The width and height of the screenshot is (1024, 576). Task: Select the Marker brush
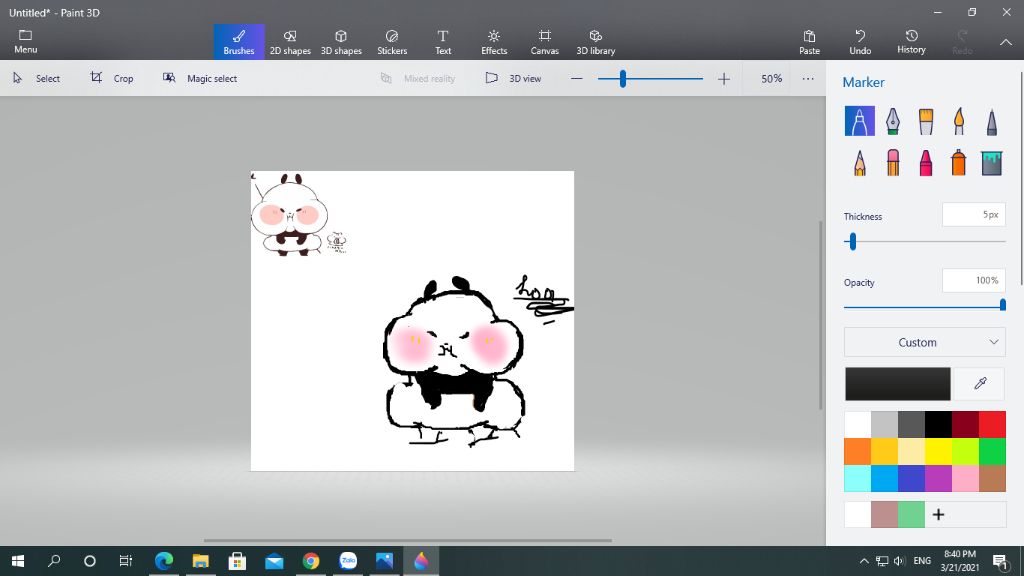859,121
